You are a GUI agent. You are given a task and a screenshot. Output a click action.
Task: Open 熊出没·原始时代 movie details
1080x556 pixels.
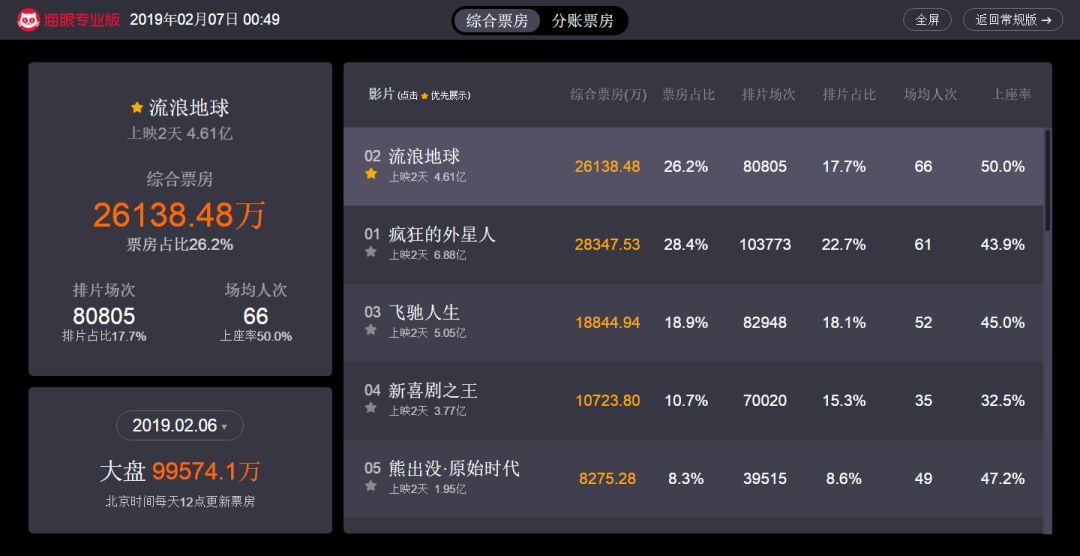pyautogui.click(x=454, y=469)
